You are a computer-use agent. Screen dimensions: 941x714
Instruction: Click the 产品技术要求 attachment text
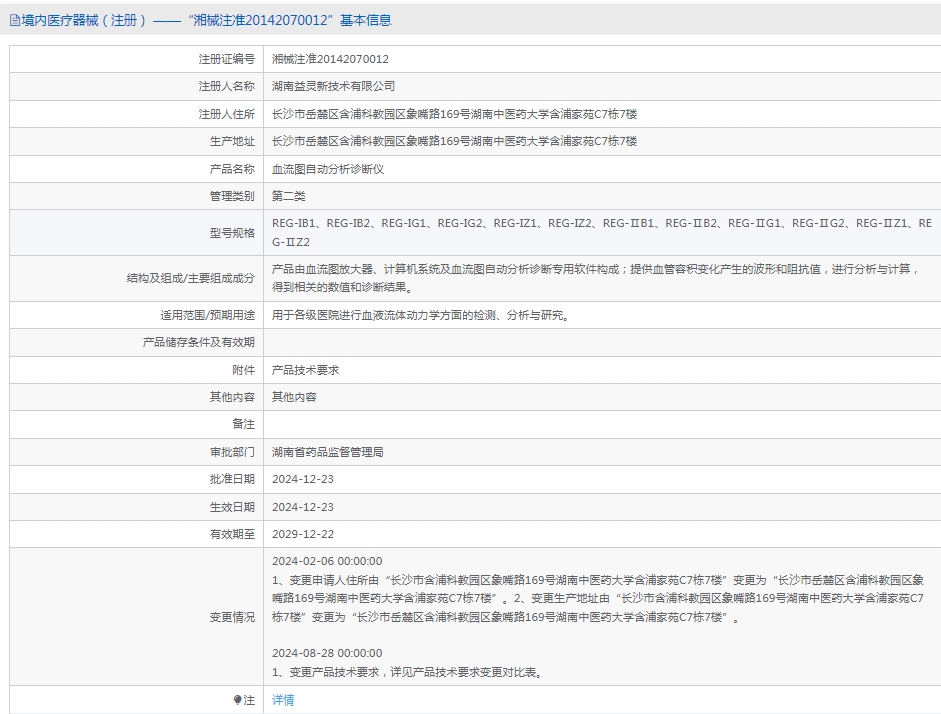pyautogui.click(x=305, y=370)
